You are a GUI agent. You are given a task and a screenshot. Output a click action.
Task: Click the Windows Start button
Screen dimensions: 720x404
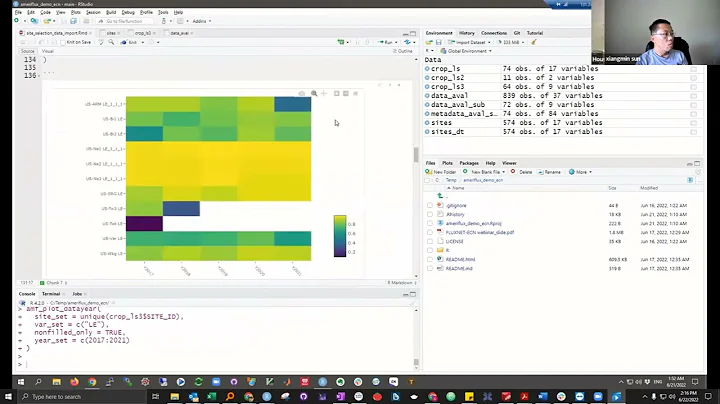(8, 397)
